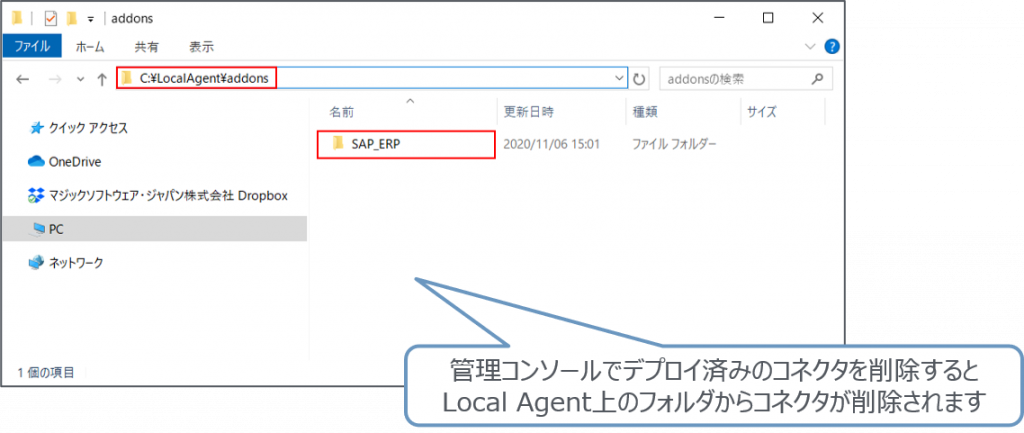Expand the ribbon with the chevron
The image size is (1024, 433).
[810, 47]
